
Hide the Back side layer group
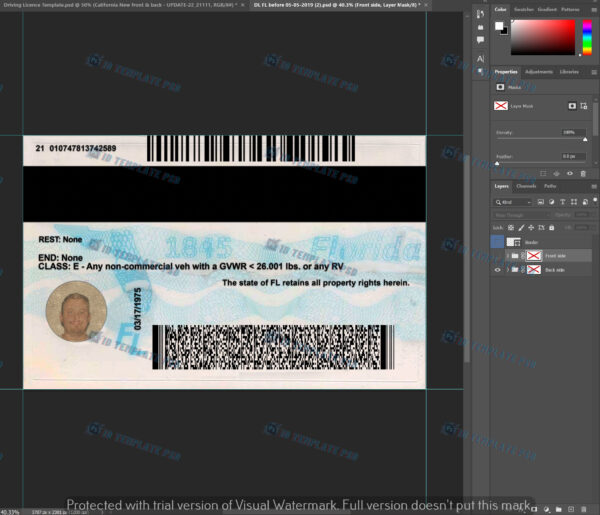[497, 270]
